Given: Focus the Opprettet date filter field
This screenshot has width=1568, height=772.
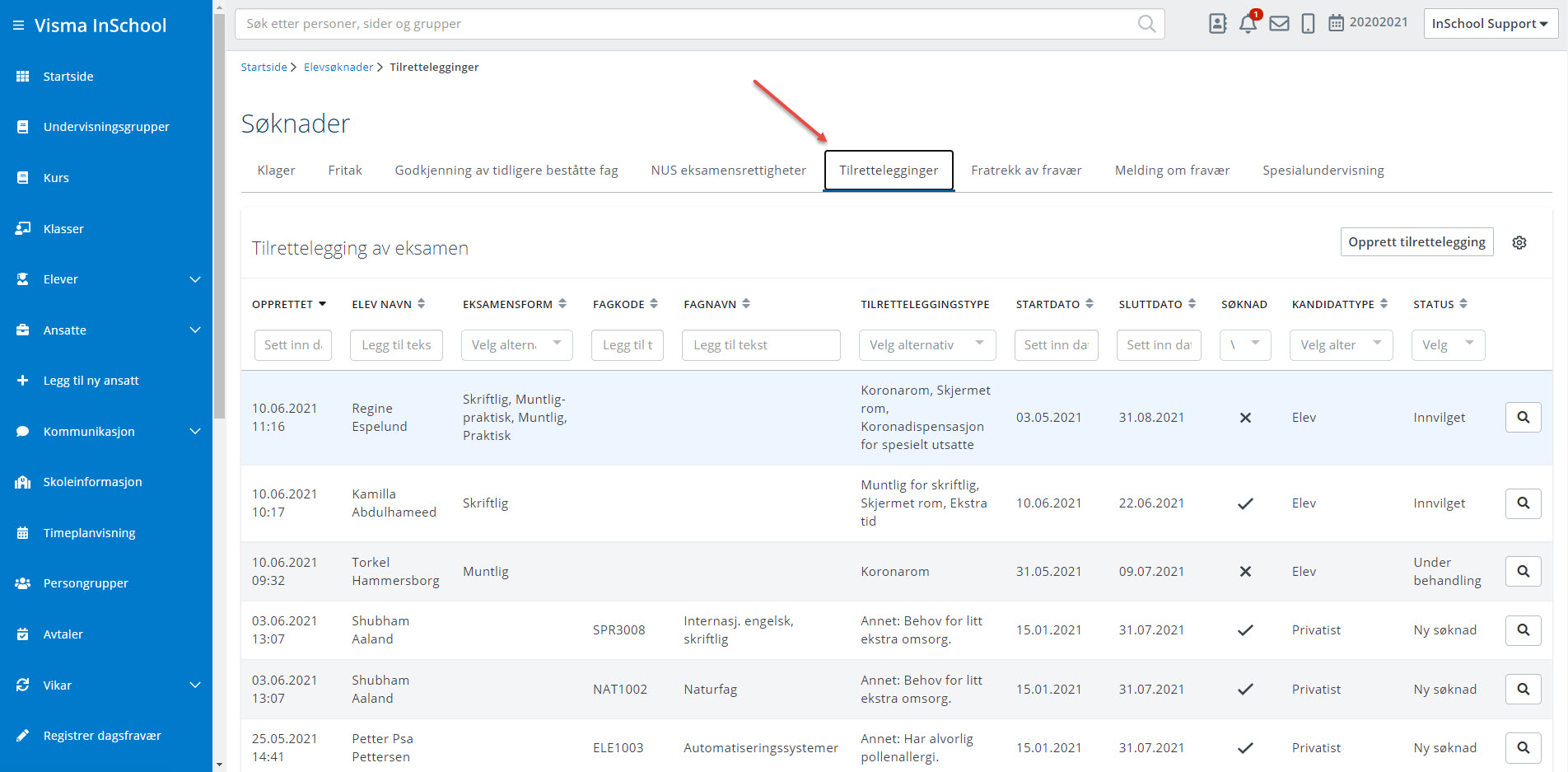Looking at the screenshot, I should (x=293, y=345).
